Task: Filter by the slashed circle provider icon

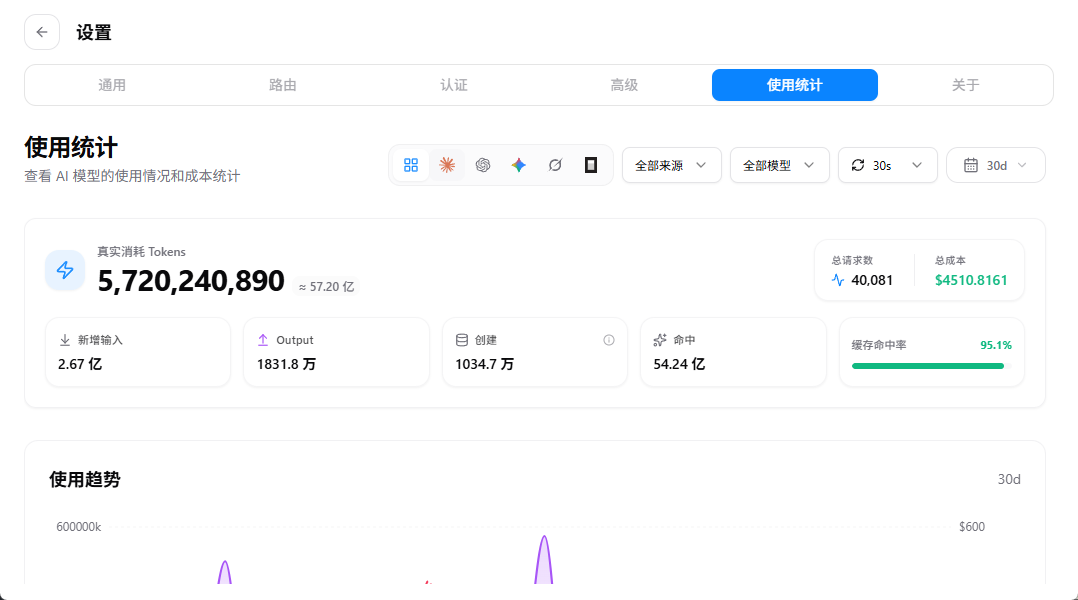Action: tap(555, 165)
